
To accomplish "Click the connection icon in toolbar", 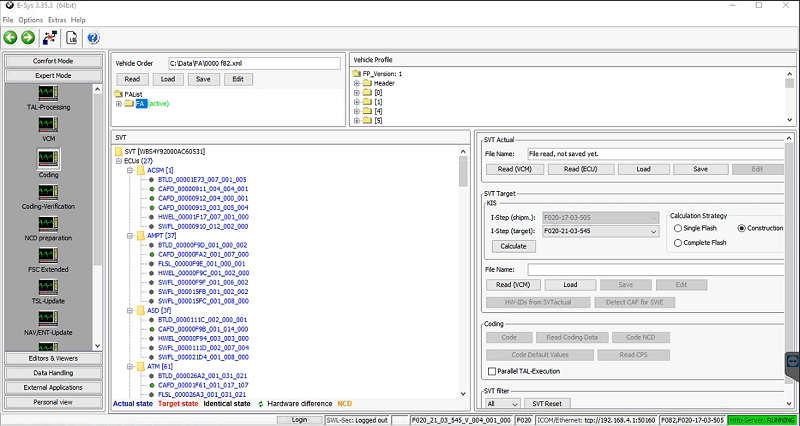I will 50,38.
